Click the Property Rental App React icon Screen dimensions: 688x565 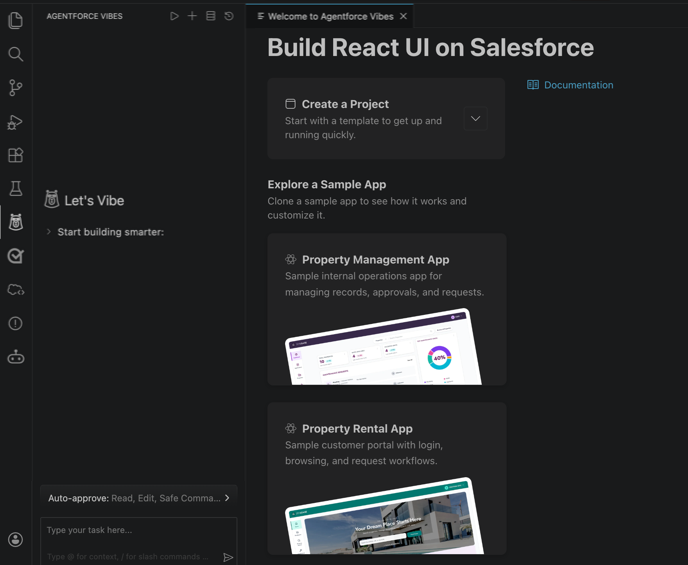(x=290, y=428)
